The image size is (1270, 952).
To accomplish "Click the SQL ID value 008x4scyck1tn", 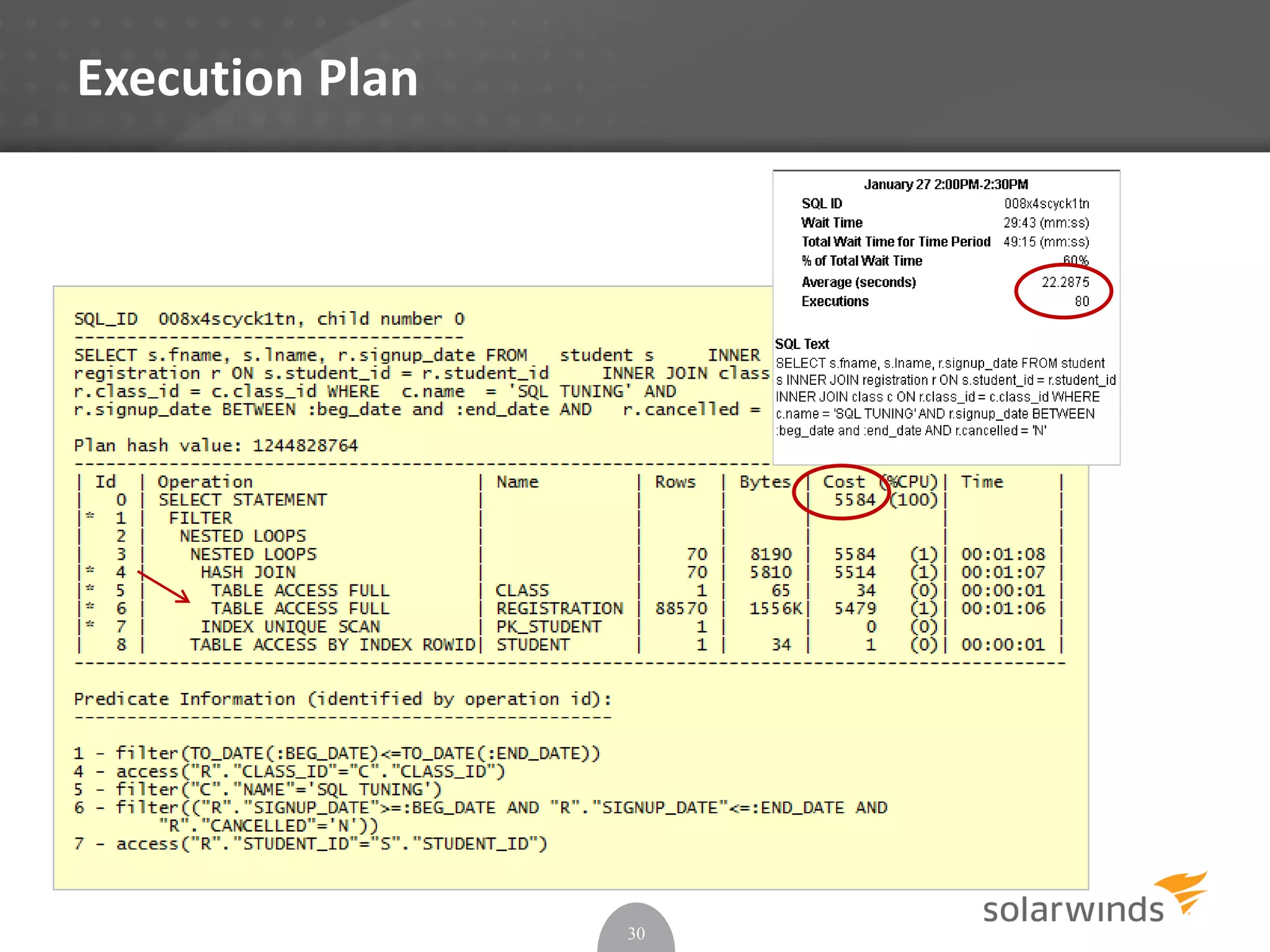I will (x=1047, y=204).
